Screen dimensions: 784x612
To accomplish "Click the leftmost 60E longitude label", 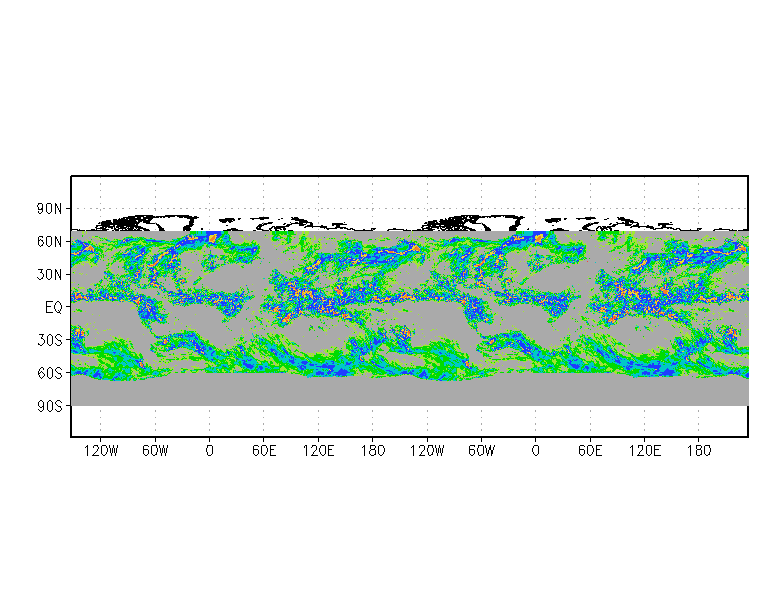I will [x=264, y=451].
